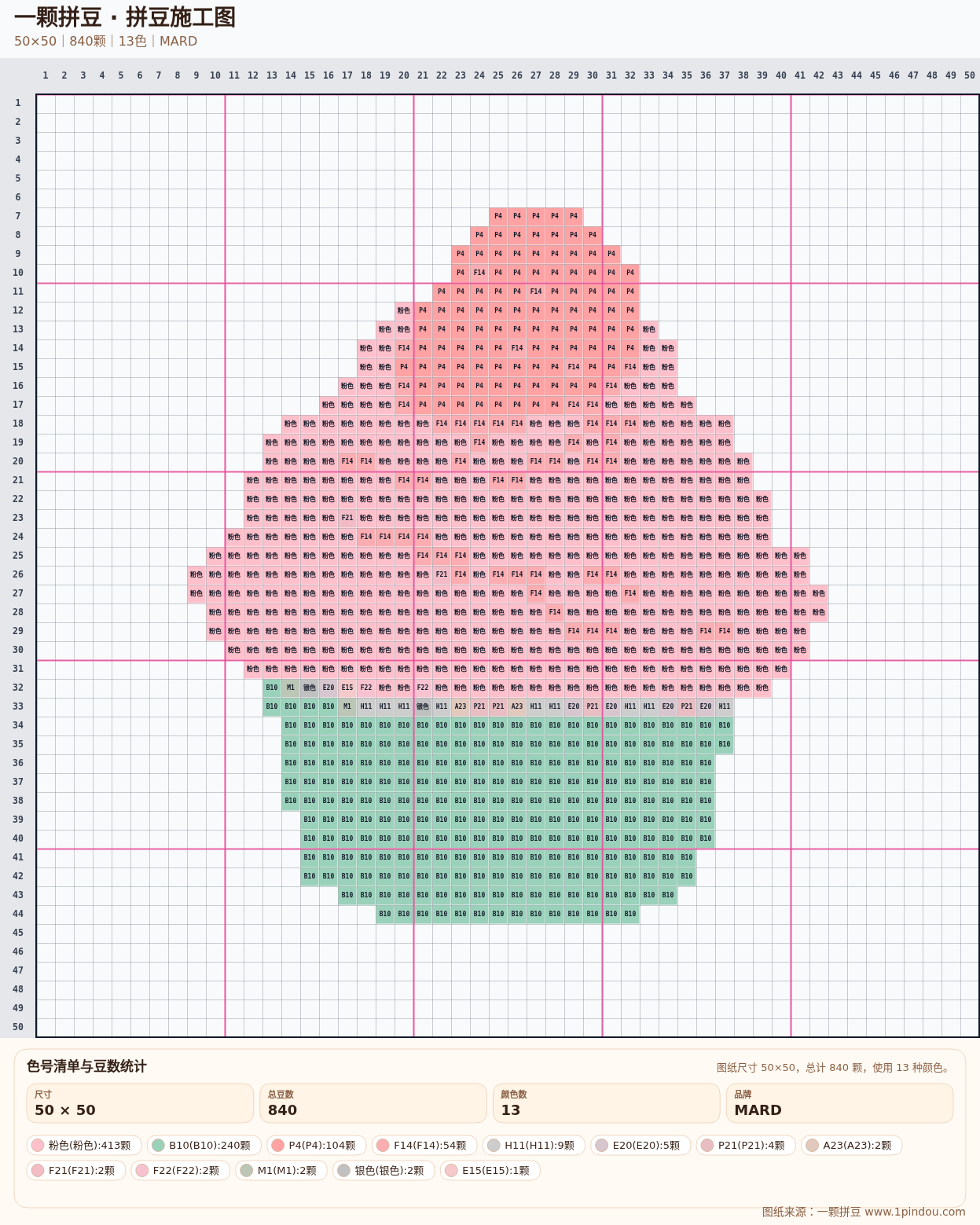Open the www.1pindou.com source link

pyautogui.click(x=915, y=1212)
